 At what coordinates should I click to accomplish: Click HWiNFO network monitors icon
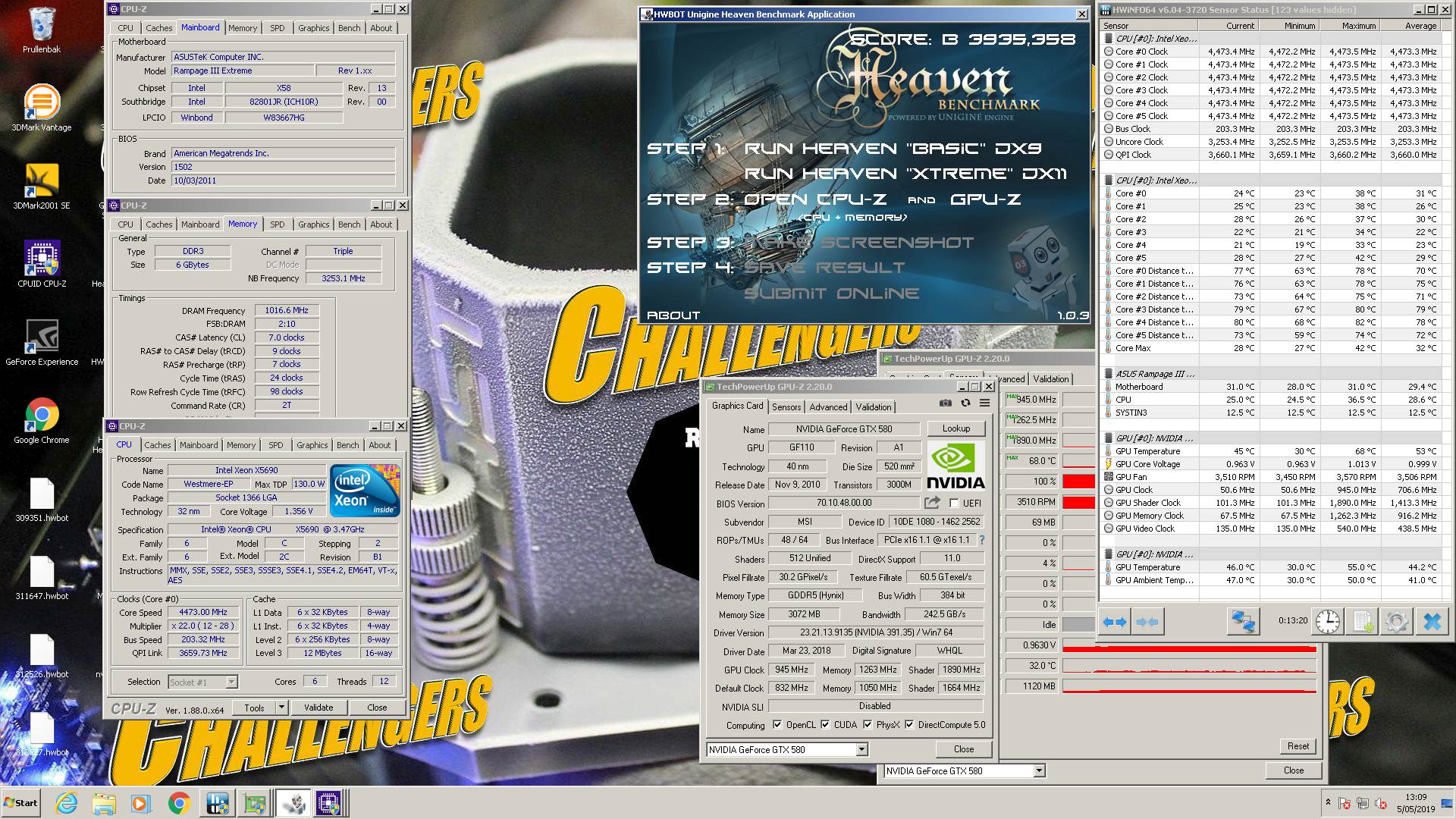(x=1243, y=622)
